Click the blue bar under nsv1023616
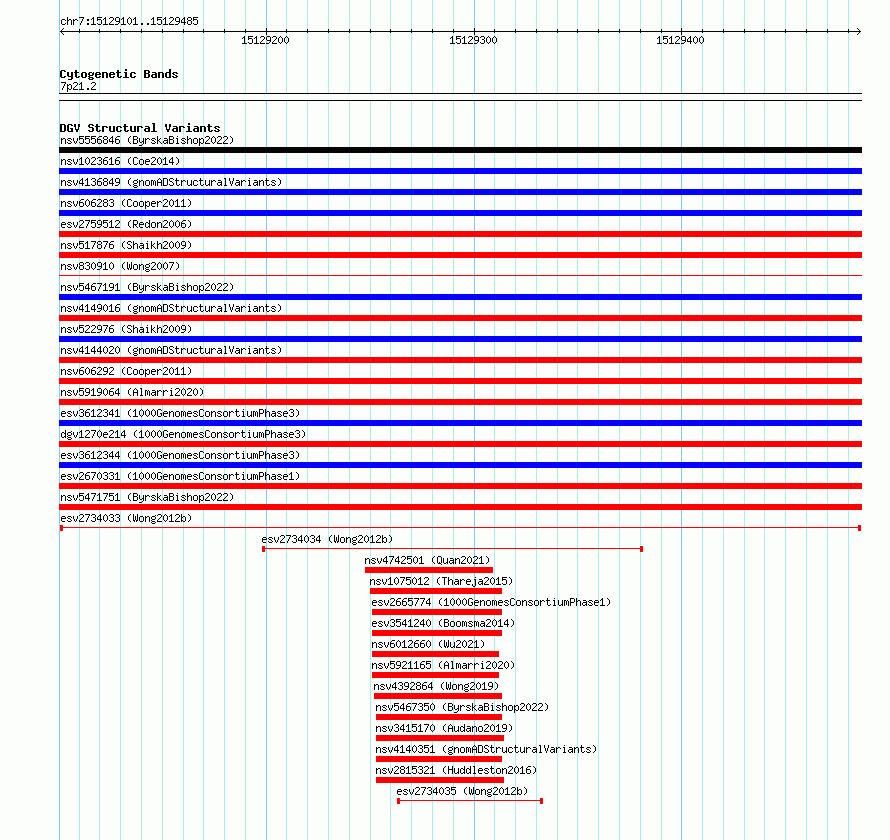Image resolution: width=890 pixels, height=840 pixels. click(460, 171)
